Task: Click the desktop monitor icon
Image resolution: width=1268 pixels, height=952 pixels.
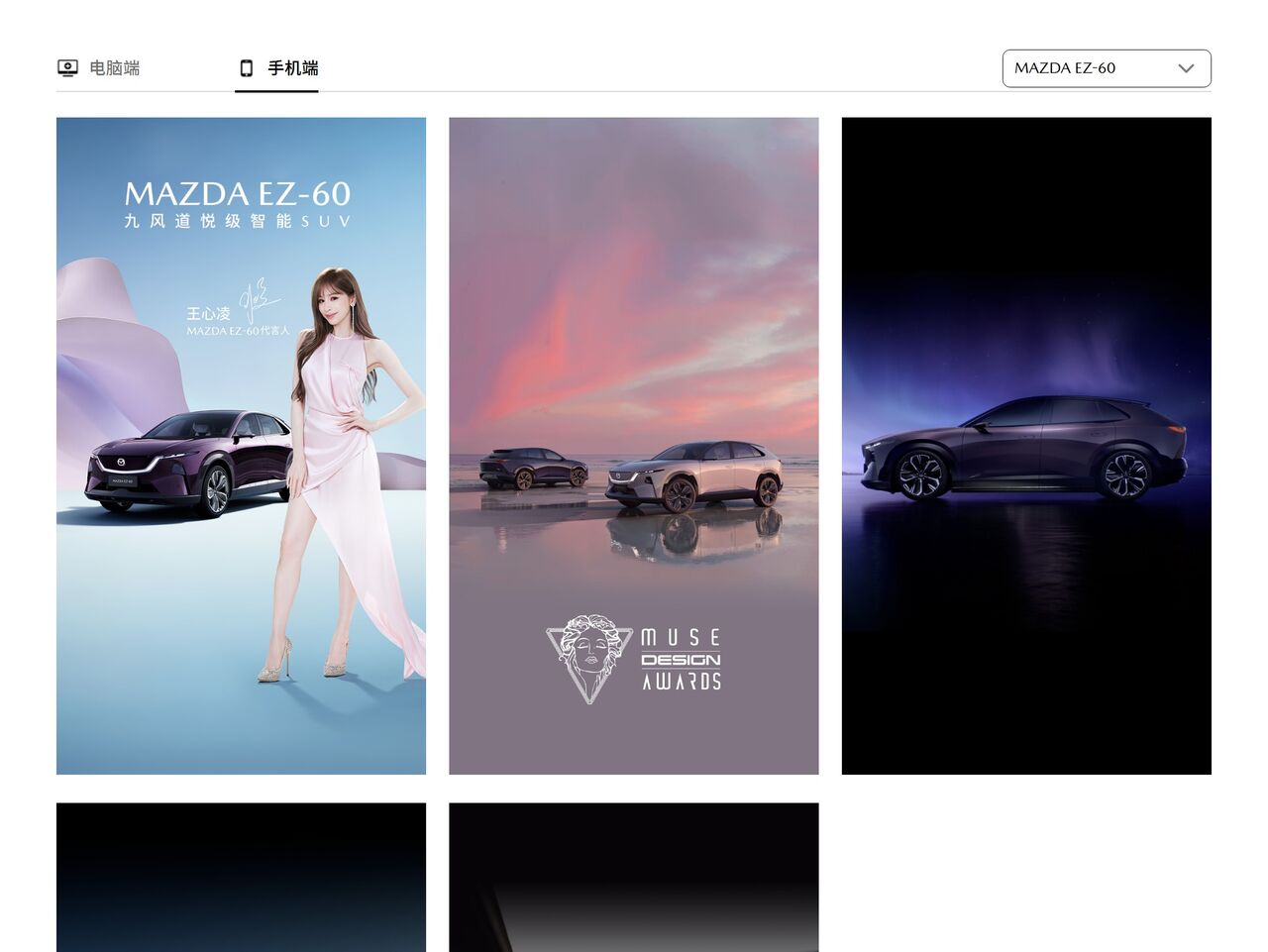Action: click(x=67, y=68)
